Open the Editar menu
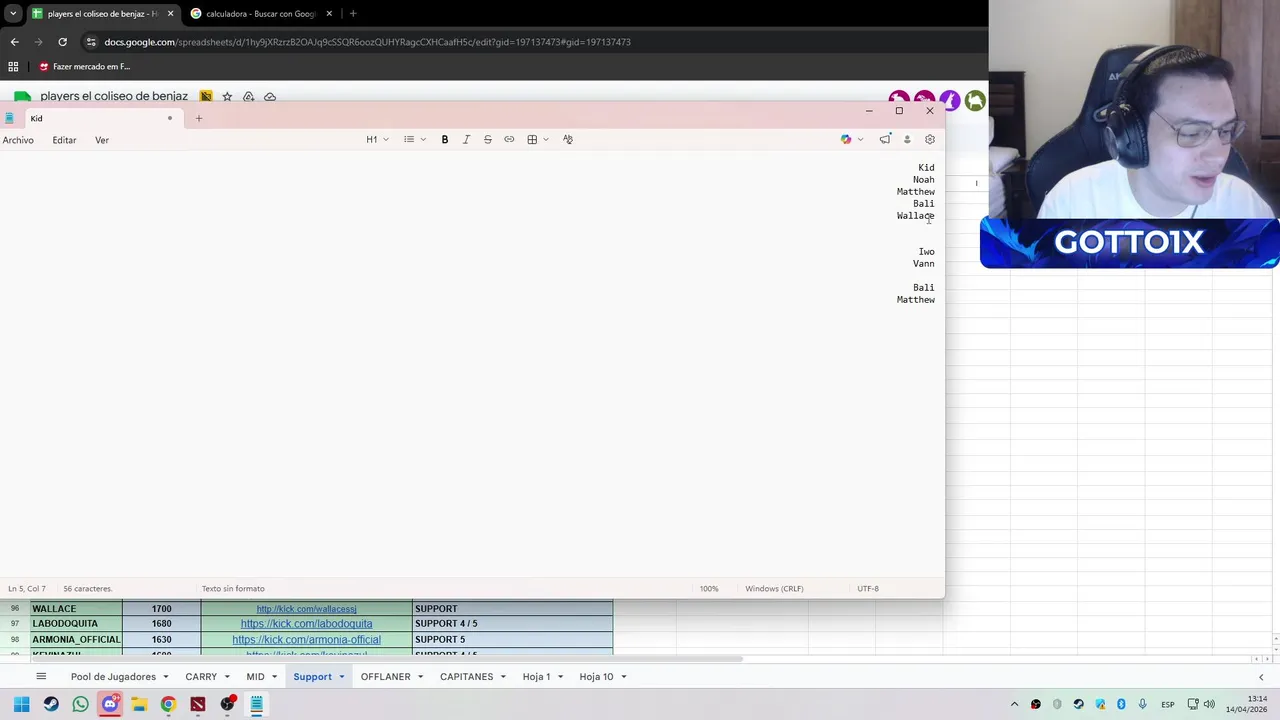This screenshot has width=1280, height=720. [64, 140]
